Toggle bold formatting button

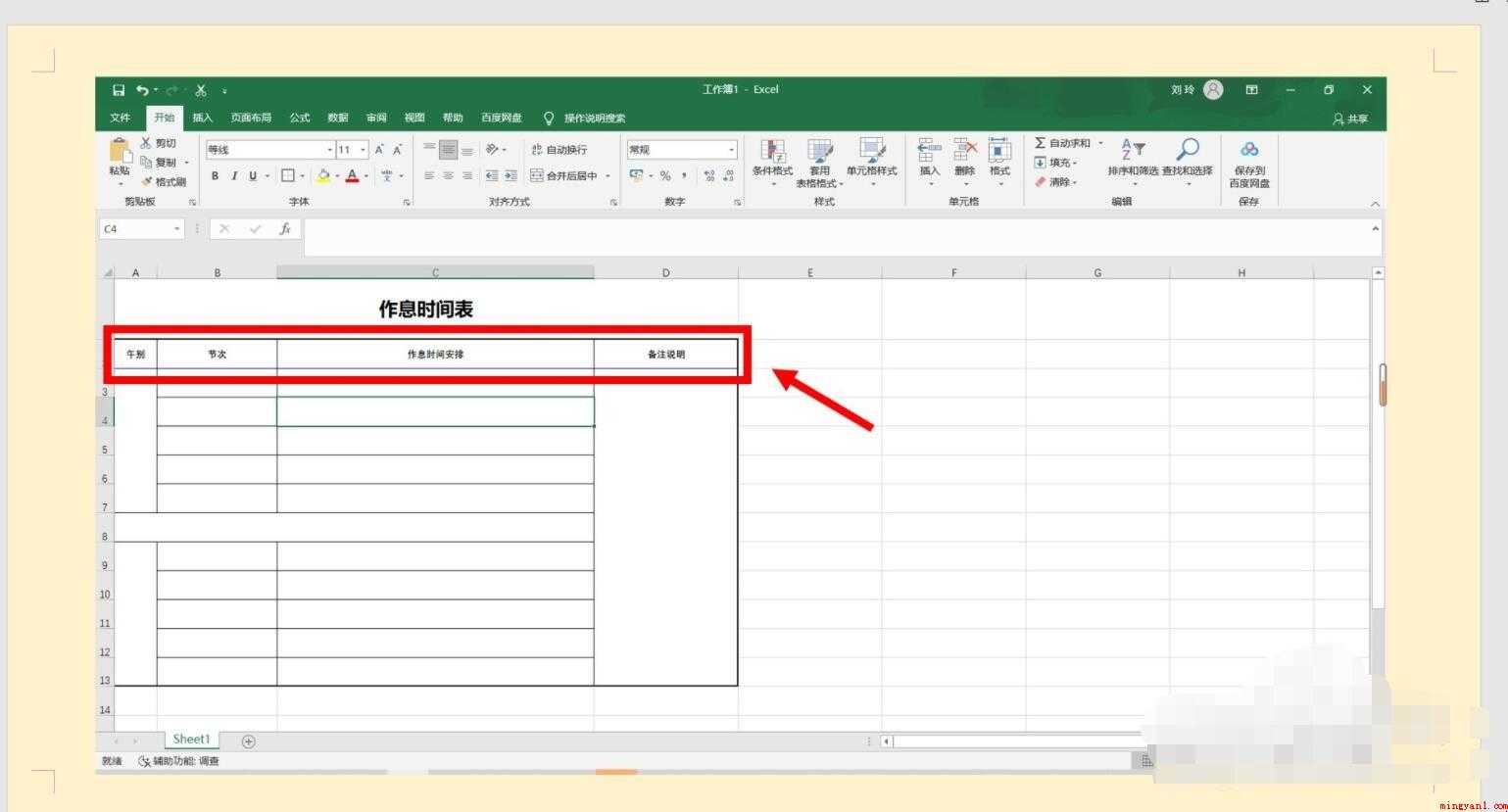click(215, 176)
